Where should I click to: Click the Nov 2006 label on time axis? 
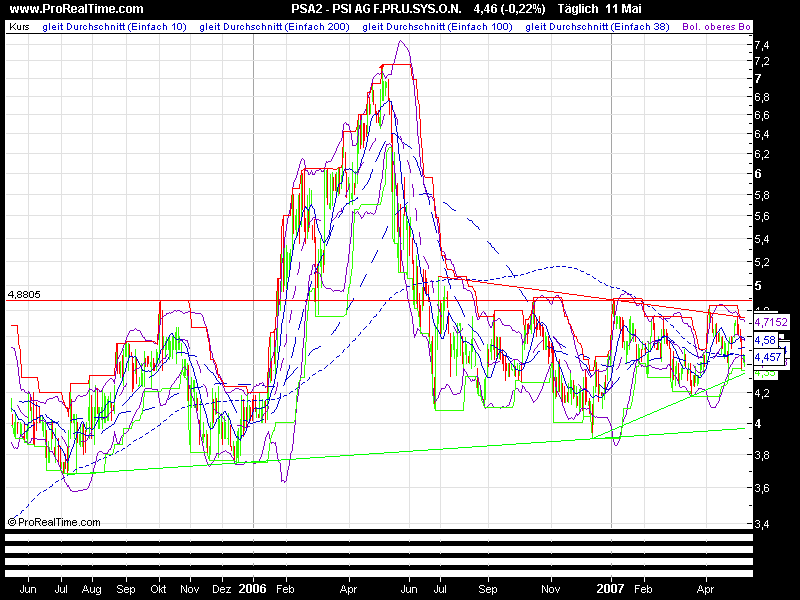(551, 589)
